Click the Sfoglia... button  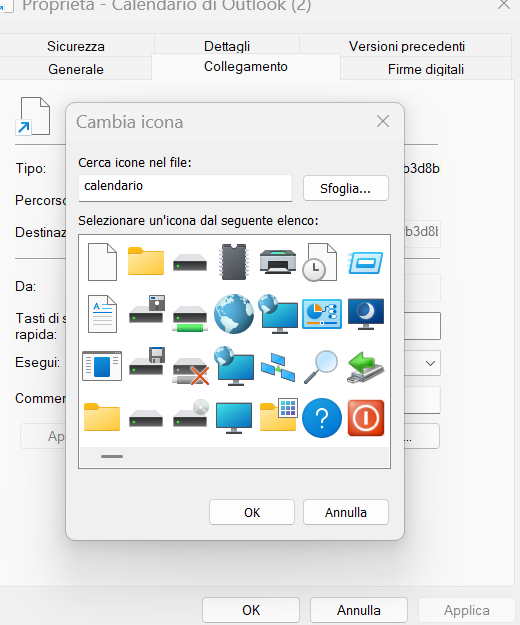(x=345, y=188)
